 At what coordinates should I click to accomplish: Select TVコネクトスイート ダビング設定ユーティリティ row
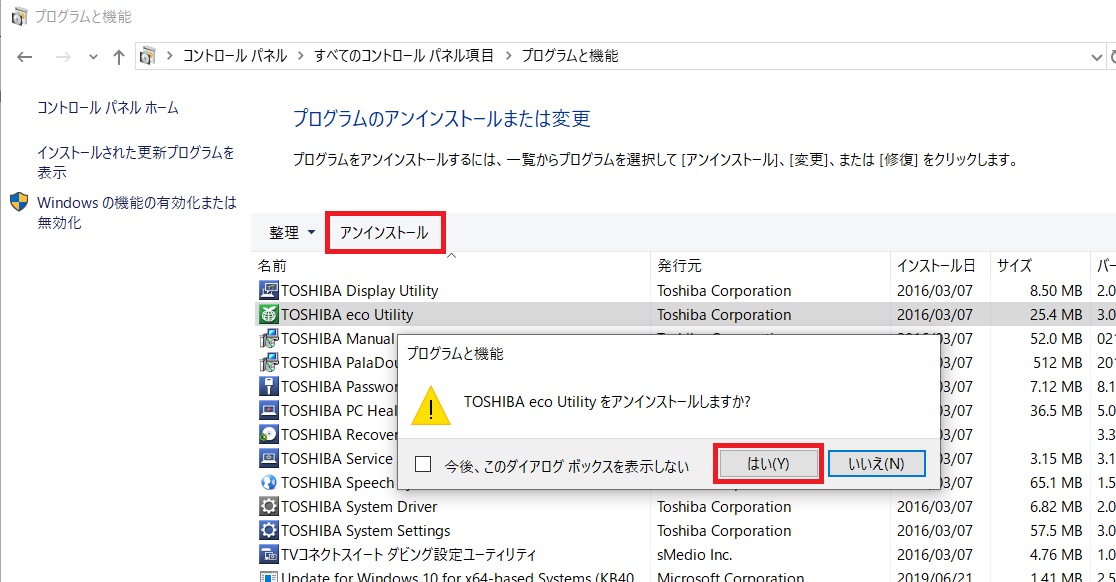coord(409,554)
